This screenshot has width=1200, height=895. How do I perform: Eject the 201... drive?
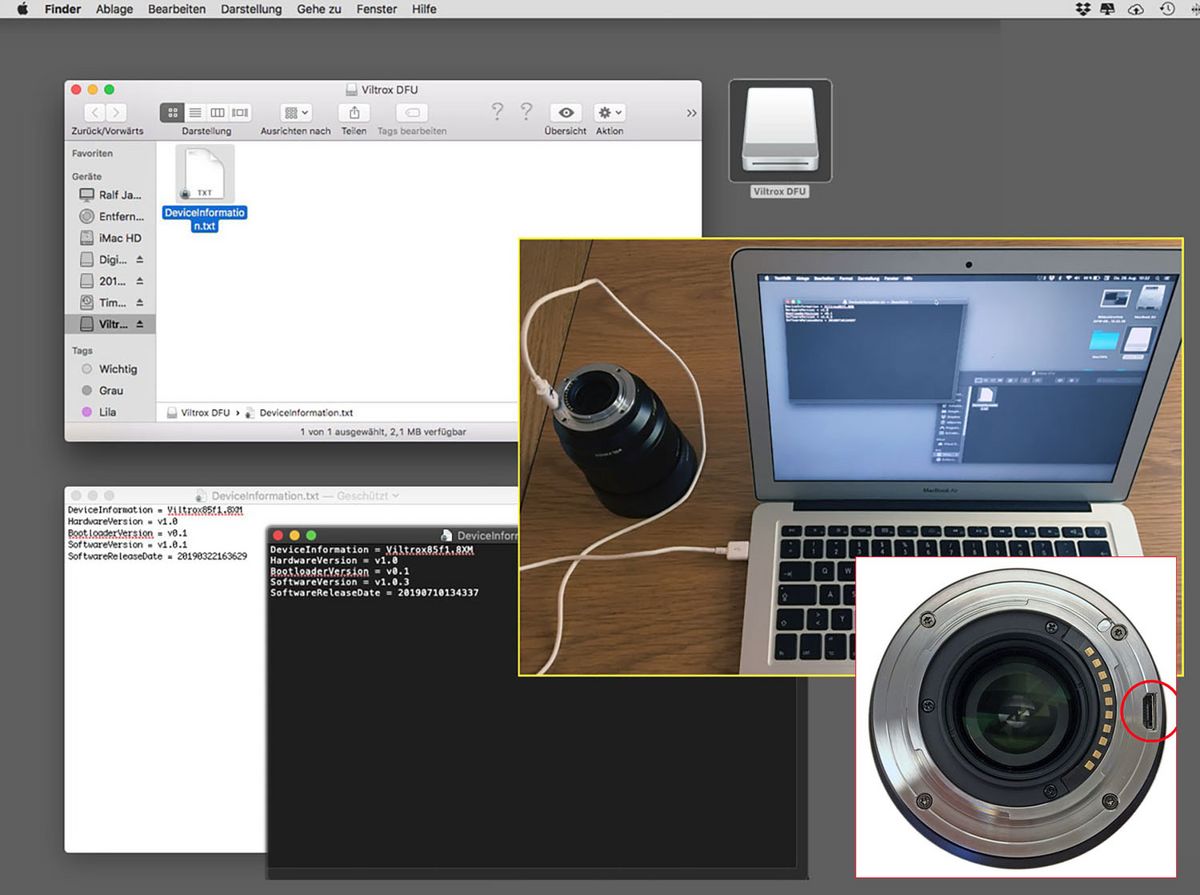coord(140,281)
